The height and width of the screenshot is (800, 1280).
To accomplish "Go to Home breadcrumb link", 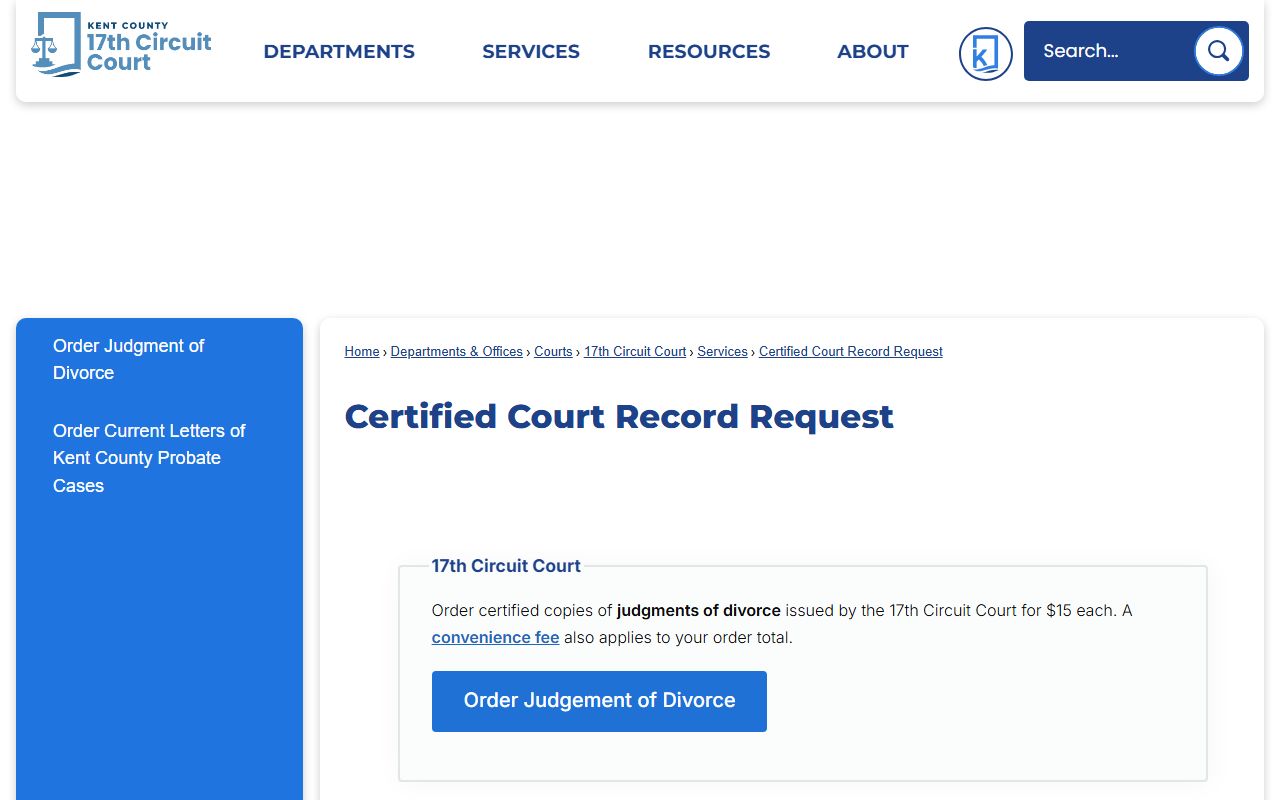I will click(362, 352).
